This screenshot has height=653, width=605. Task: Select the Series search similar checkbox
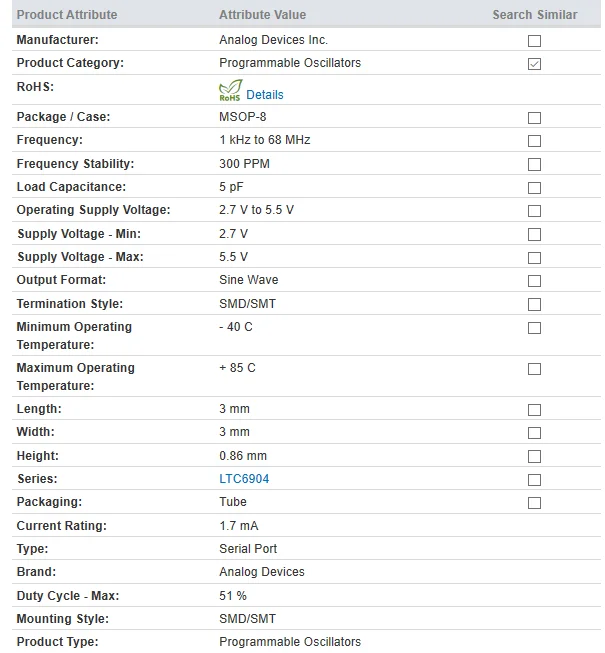pyautogui.click(x=534, y=480)
